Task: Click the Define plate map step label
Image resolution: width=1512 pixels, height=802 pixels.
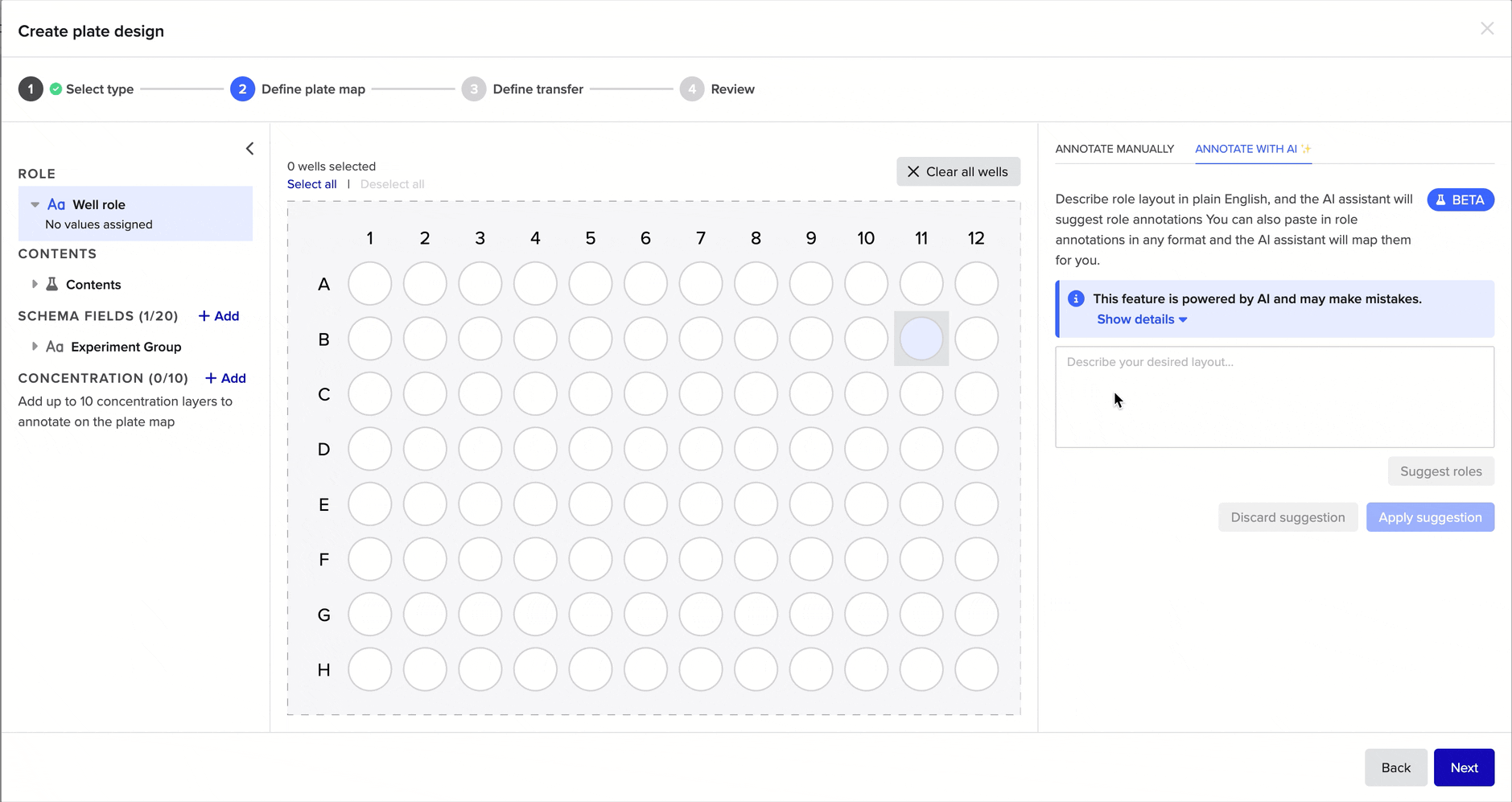Action: click(313, 89)
